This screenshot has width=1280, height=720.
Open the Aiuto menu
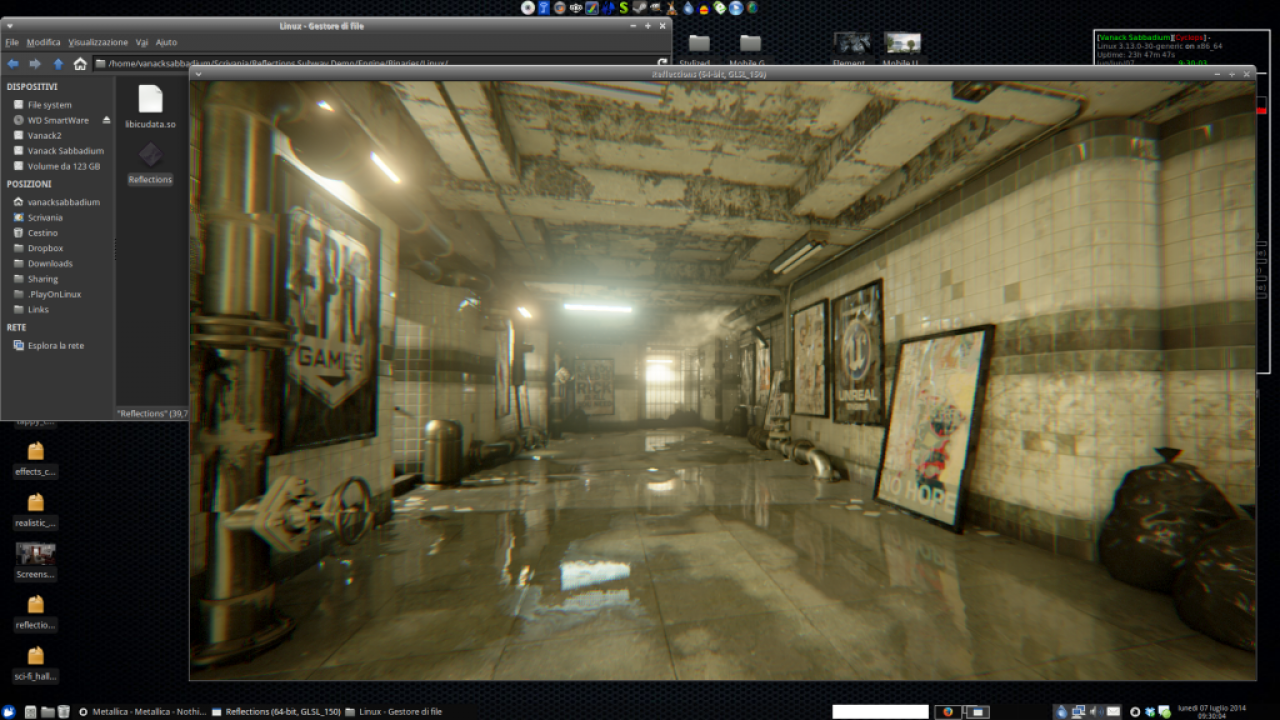(166, 42)
